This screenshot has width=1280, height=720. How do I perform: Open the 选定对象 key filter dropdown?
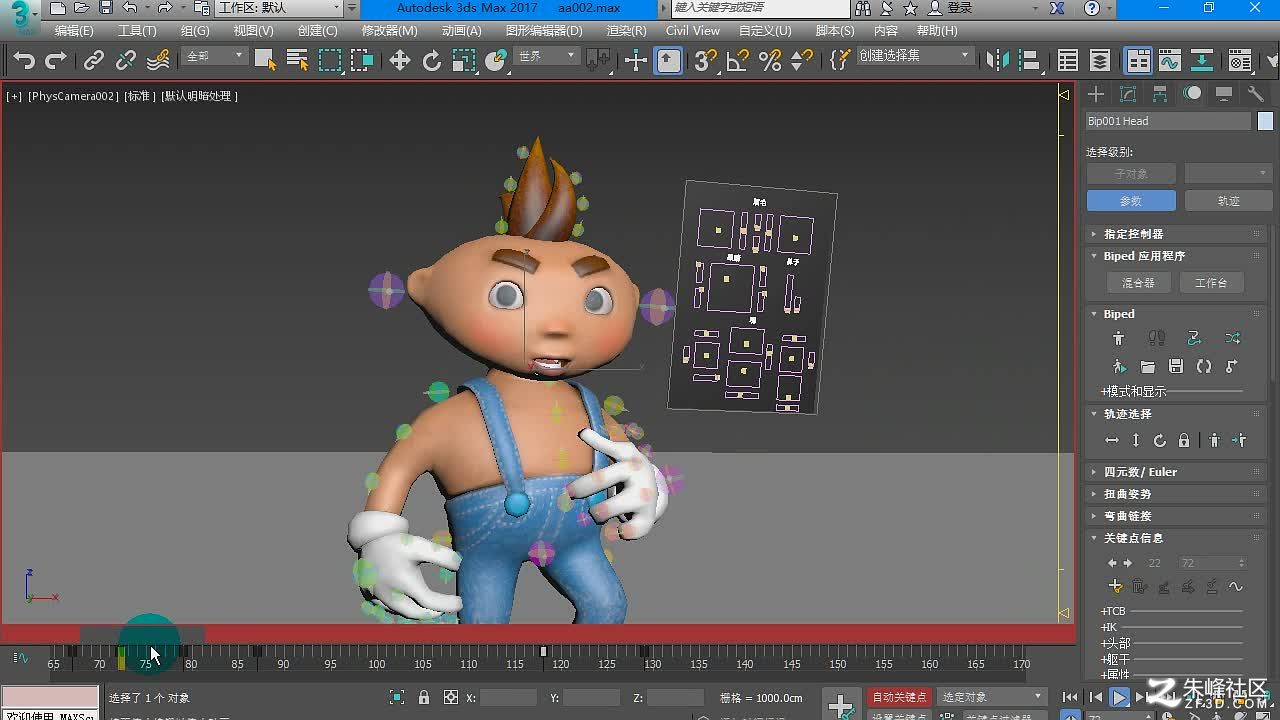[993, 697]
